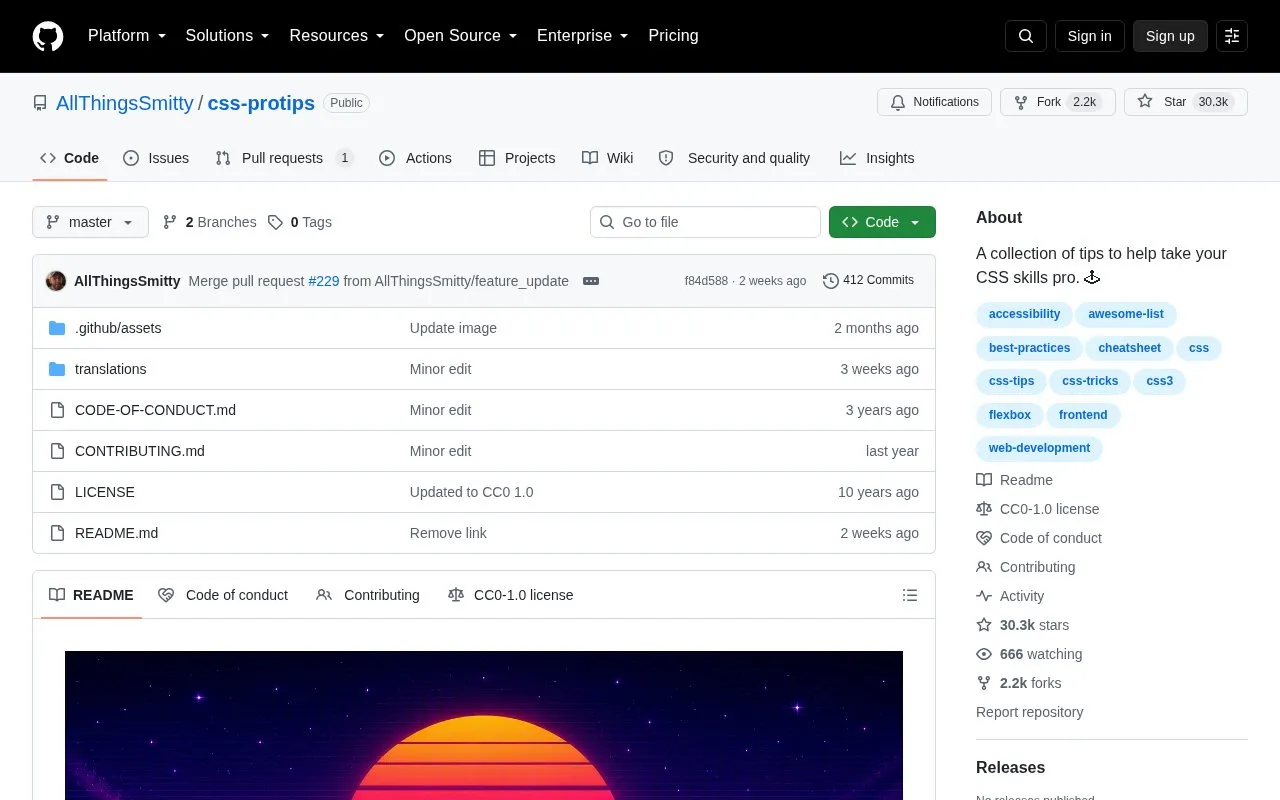Image resolution: width=1280 pixels, height=800 pixels.
Task: Open the CONTRIBUTING.md file
Action: [x=140, y=451]
